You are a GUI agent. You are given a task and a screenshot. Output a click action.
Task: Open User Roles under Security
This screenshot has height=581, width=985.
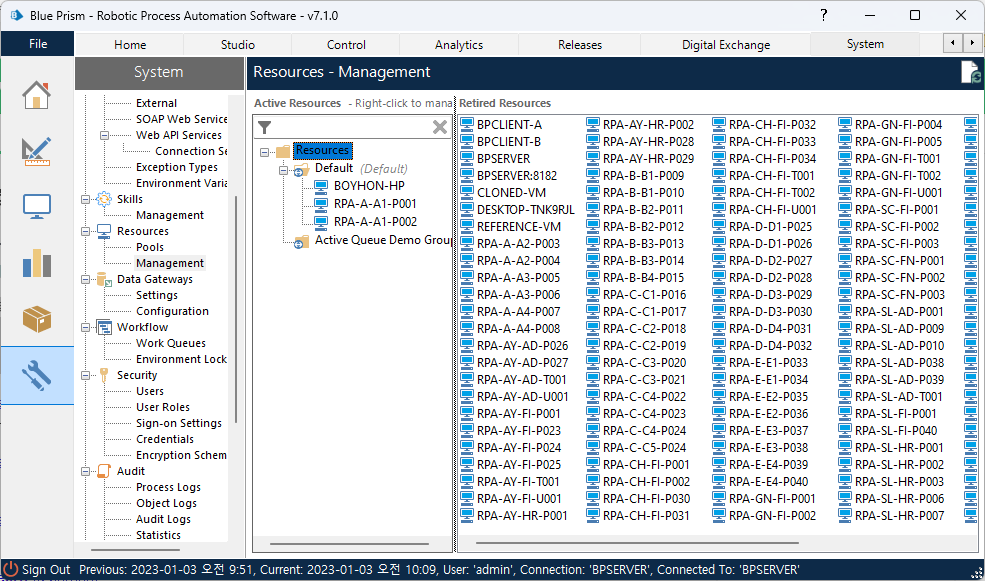(x=163, y=407)
